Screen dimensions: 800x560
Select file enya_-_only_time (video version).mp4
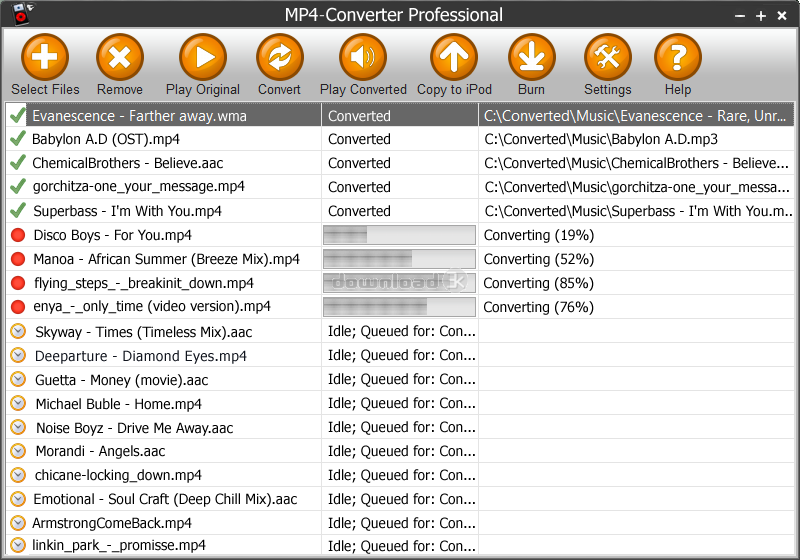(x=152, y=307)
